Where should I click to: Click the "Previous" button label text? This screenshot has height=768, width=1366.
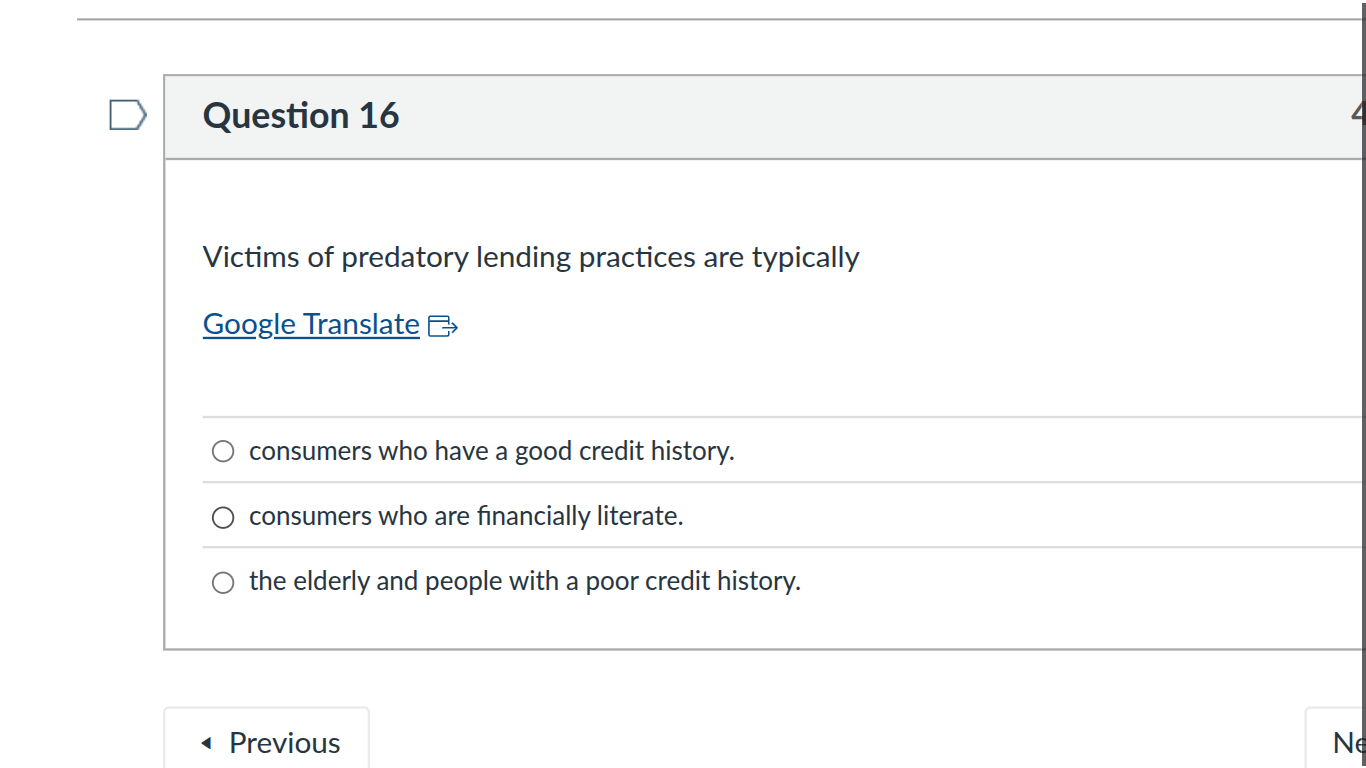tap(285, 742)
